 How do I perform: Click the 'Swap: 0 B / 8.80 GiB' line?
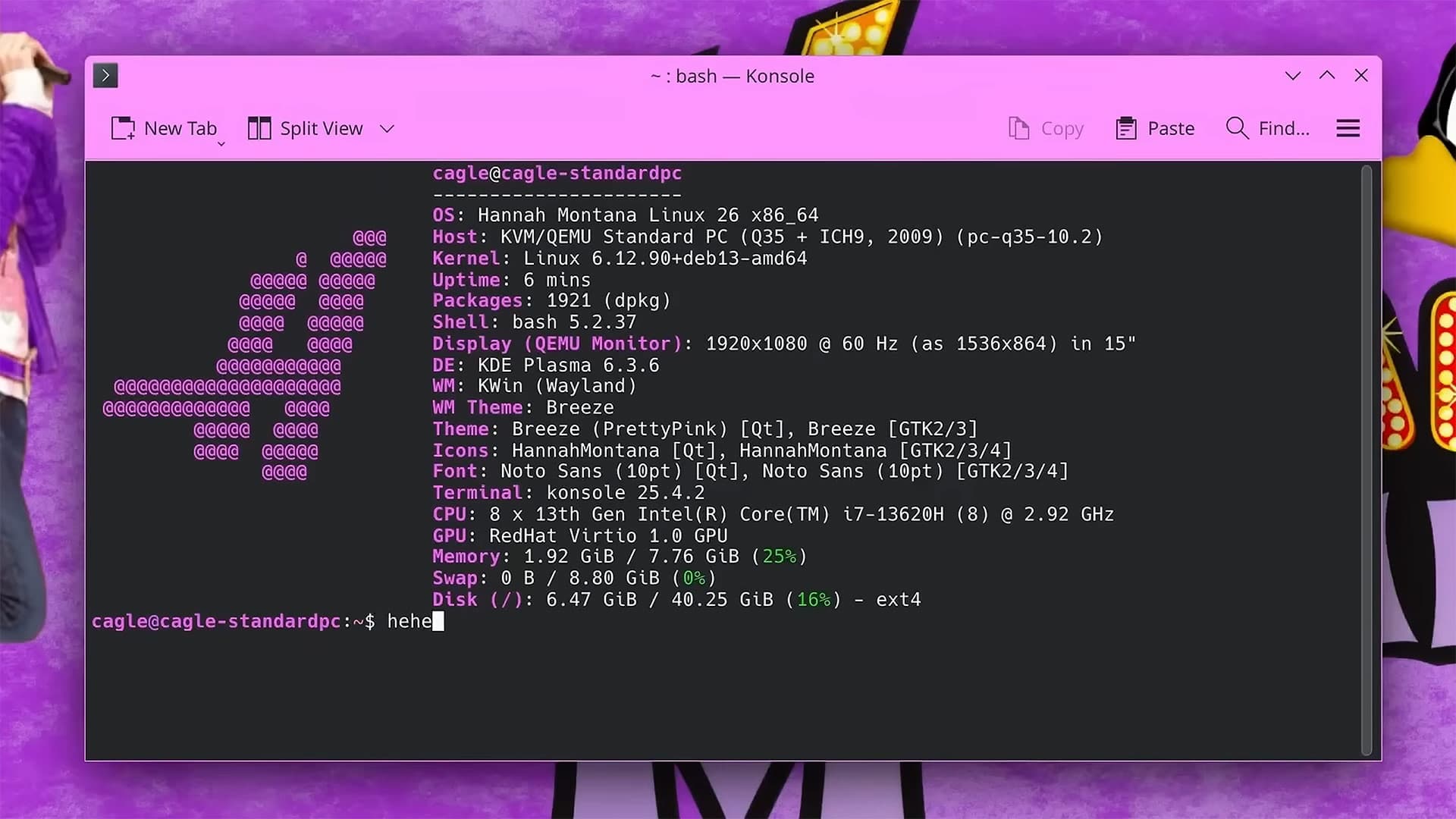tap(574, 578)
